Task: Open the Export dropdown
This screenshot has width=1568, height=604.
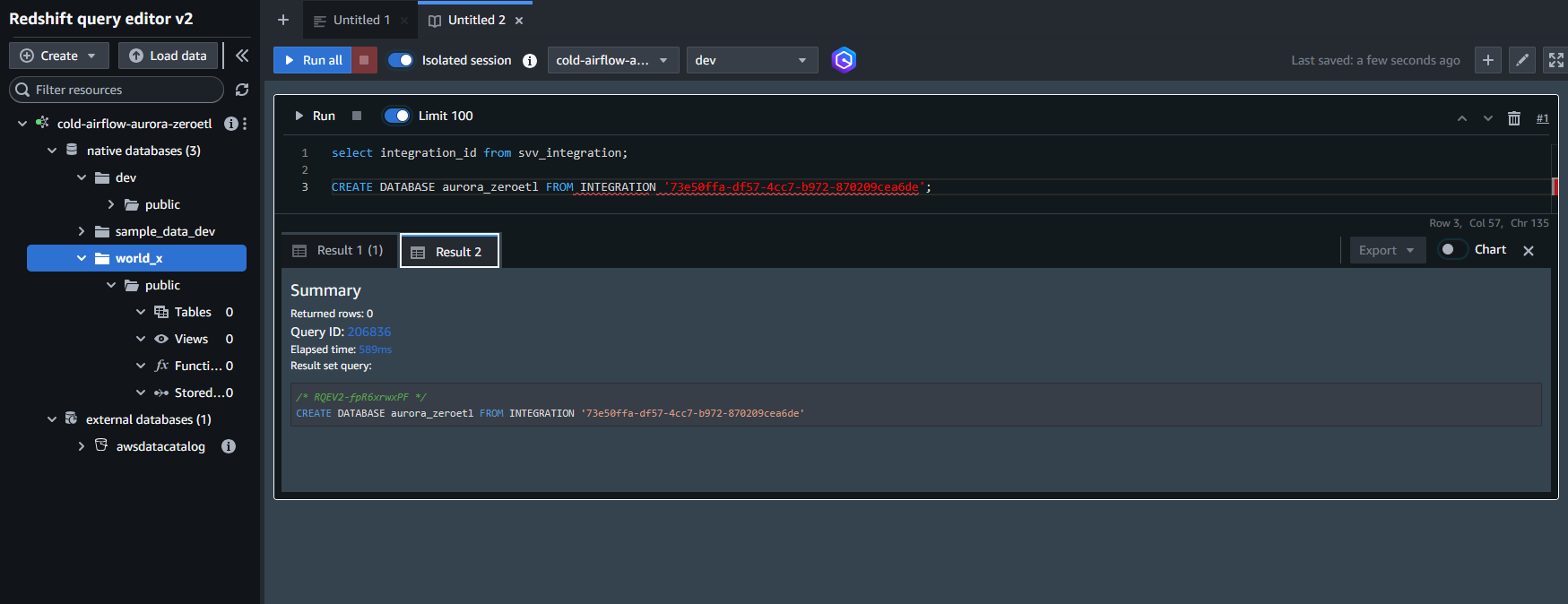Action: (1387, 250)
